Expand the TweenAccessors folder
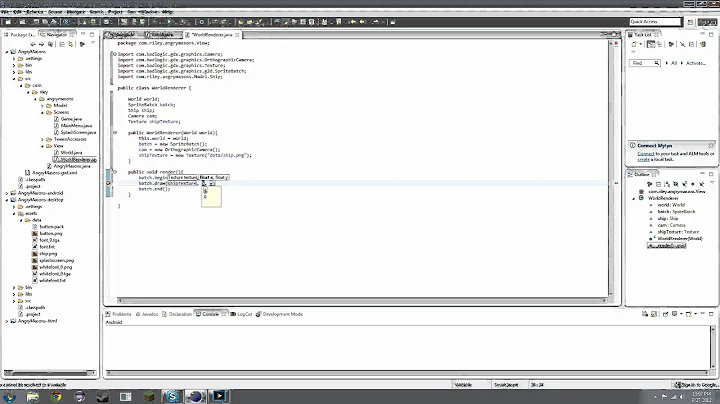Viewport: 720px width, 404px height. click(42, 139)
